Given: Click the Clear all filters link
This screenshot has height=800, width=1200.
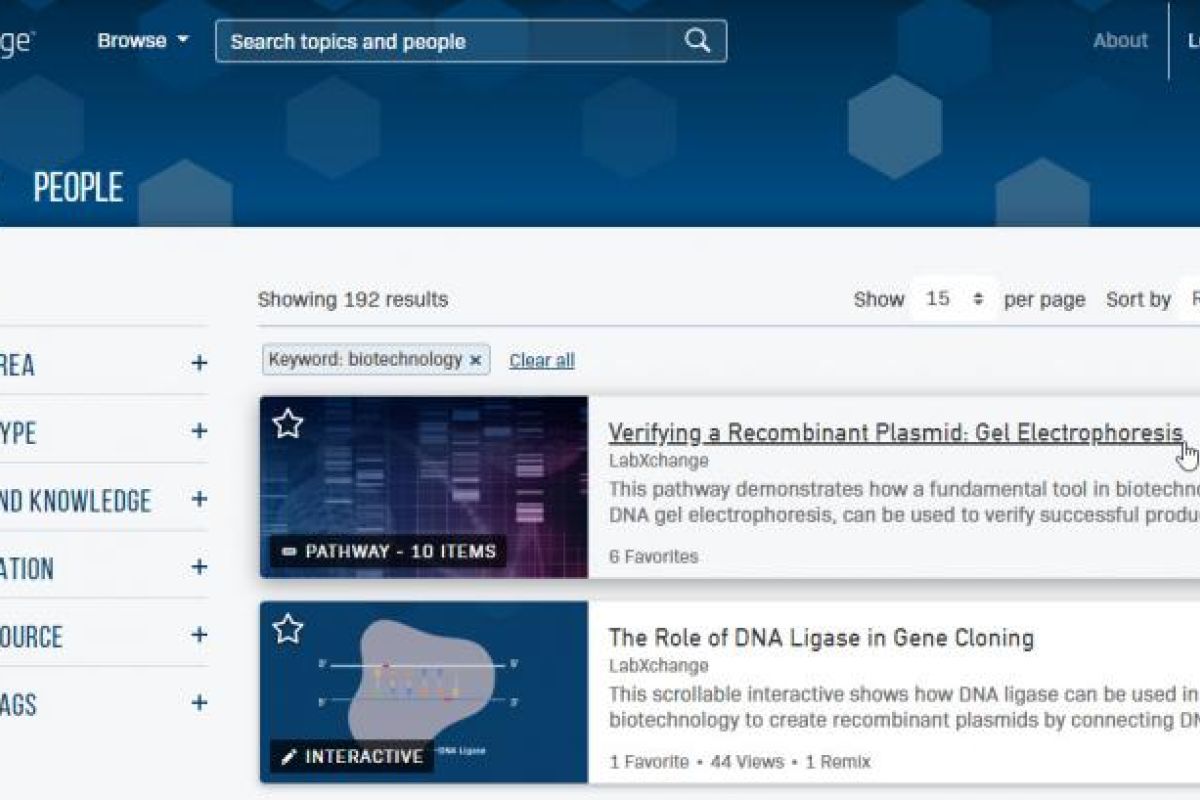Looking at the screenshot, I should (x=542, y=360).
